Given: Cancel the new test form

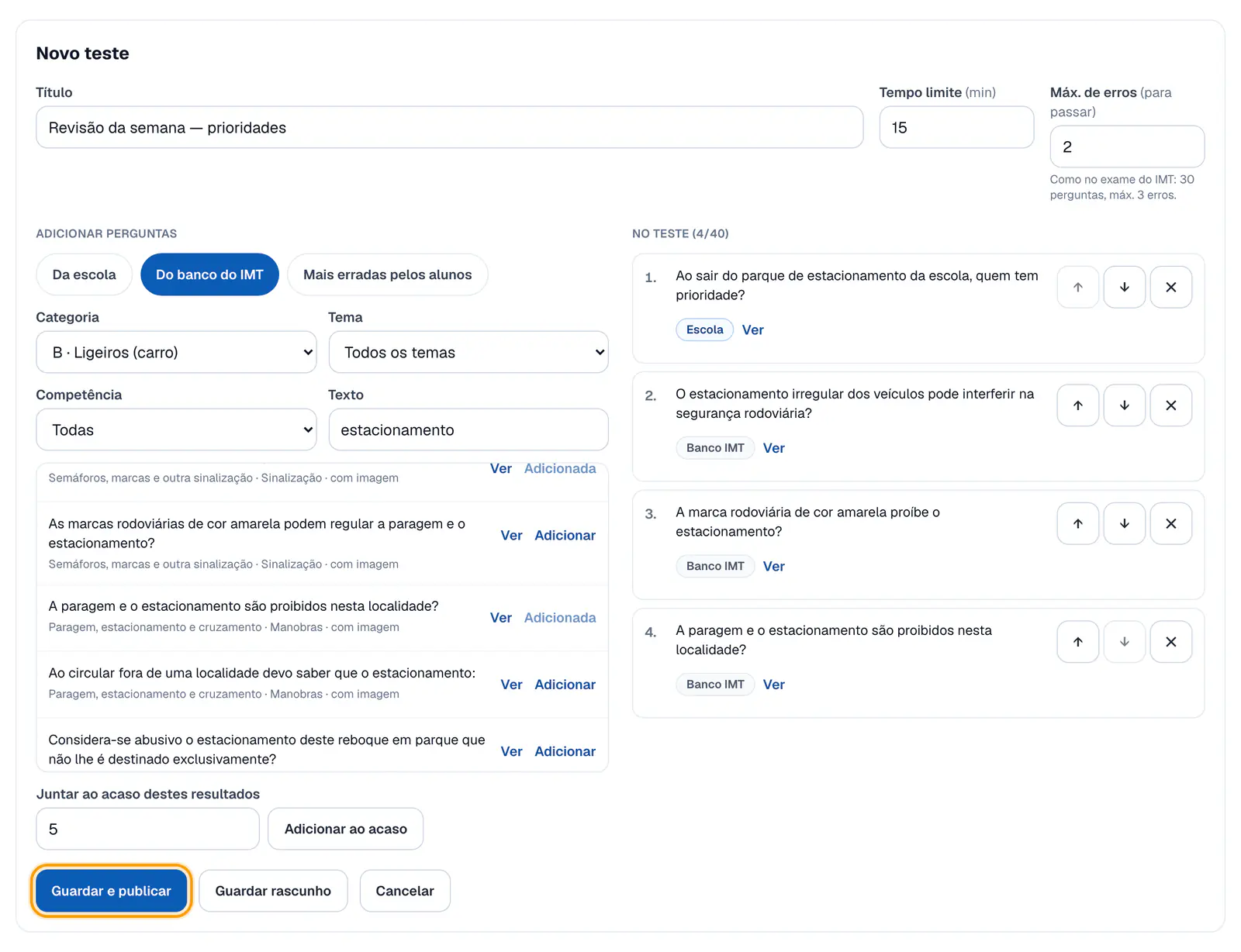Looking at the screenshot, I should click(405, 891).
